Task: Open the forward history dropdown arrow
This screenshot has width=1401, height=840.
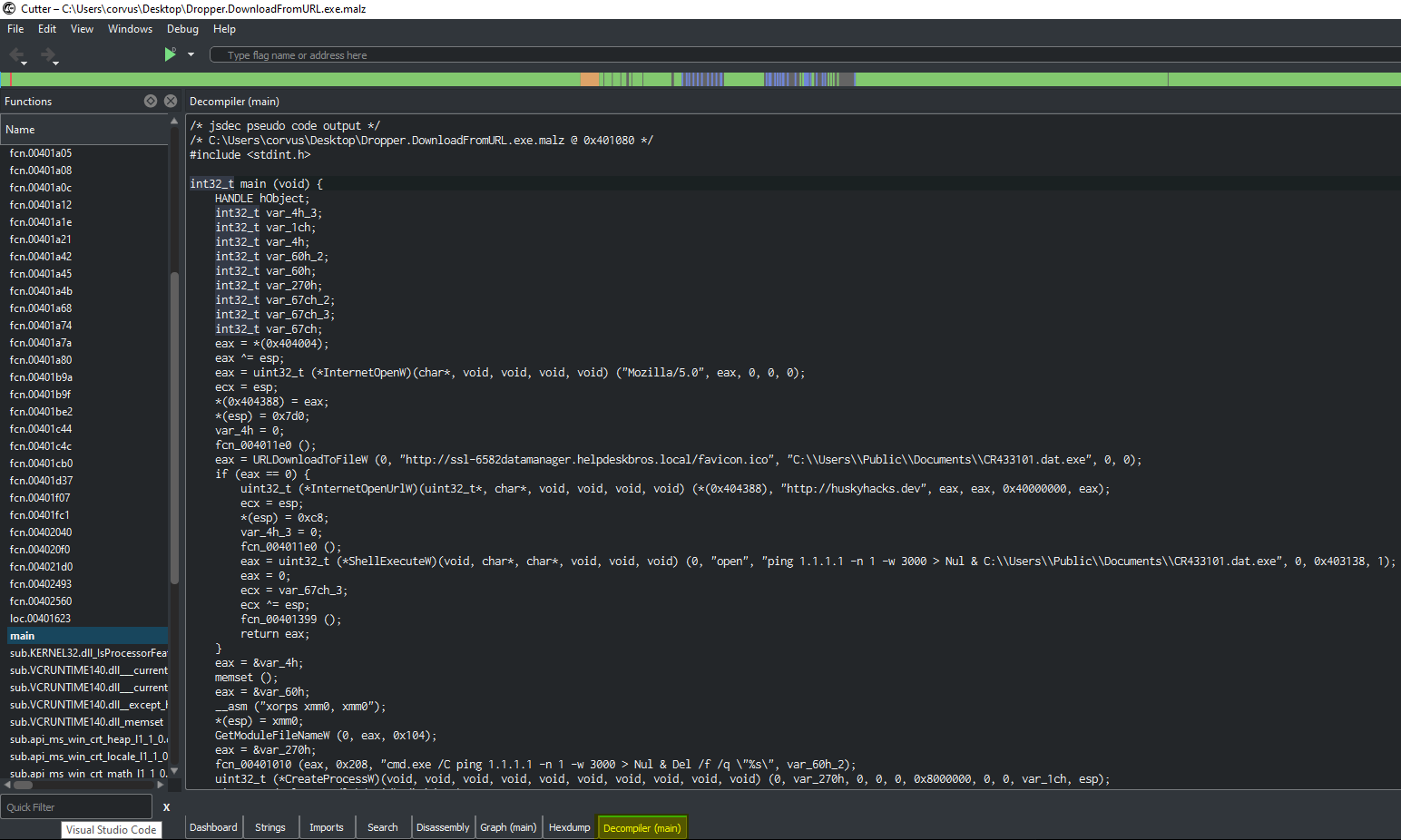Action: pyautogui.click(x=55, y=63)
